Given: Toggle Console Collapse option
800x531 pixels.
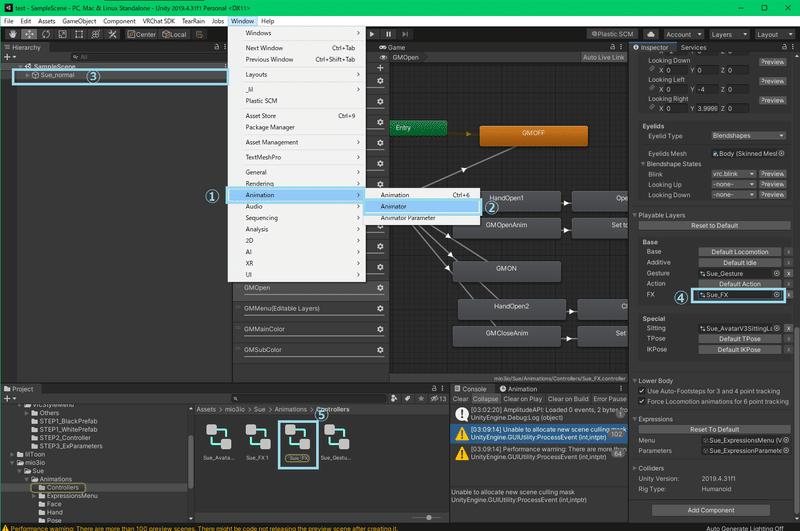Looking at the screenshot, I should pos(485,399).
